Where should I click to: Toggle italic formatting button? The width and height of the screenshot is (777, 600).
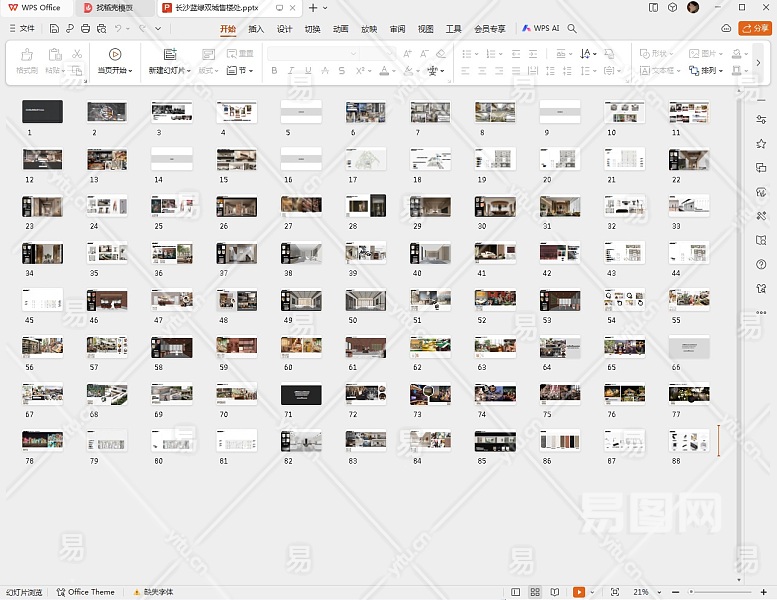[x=291, y=71]
